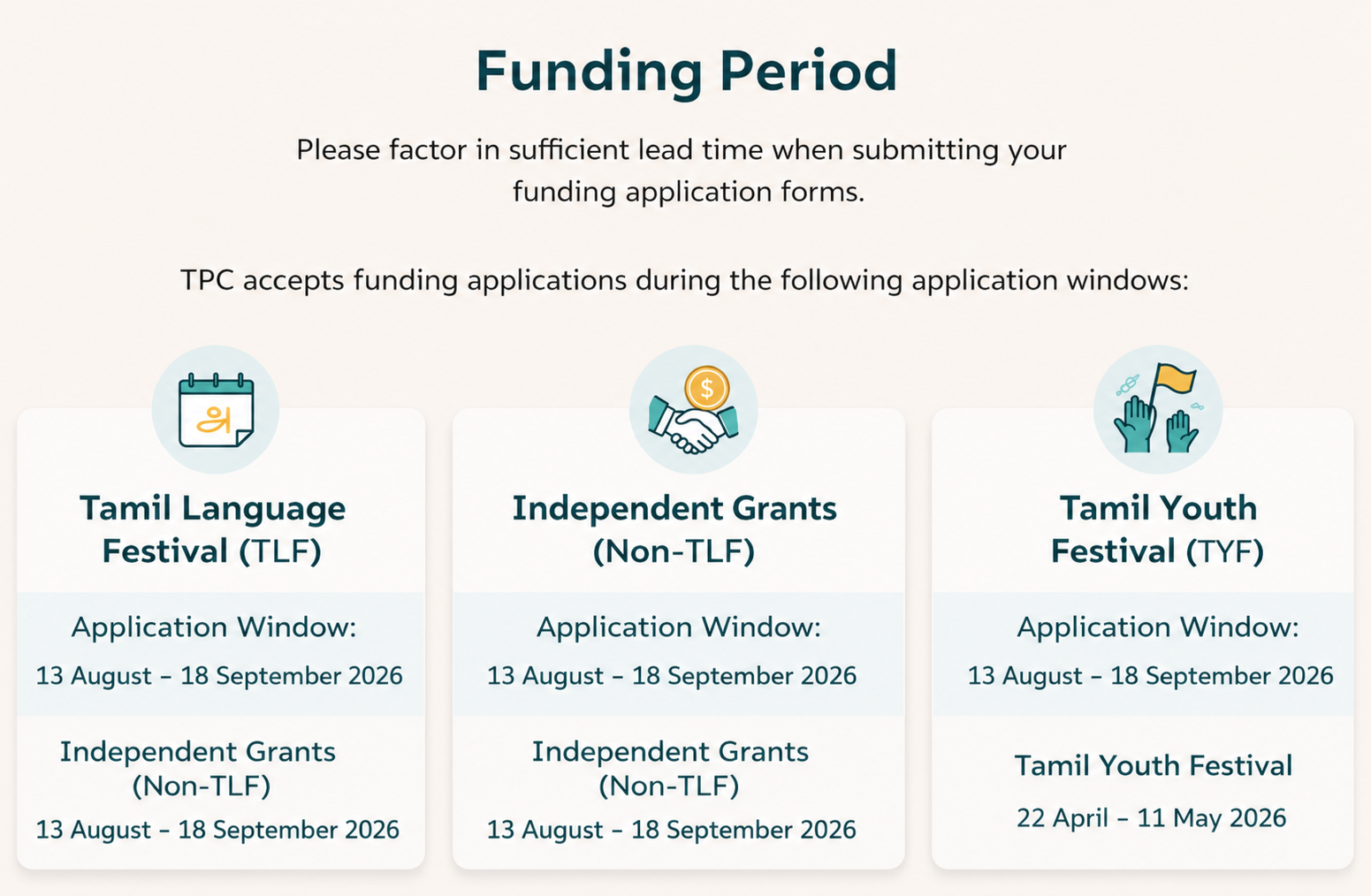Click Application Window label in Non-TLF card
The width and height of the screenshot is (1371, 896).
pyautogui.click(x=679, y=626)
